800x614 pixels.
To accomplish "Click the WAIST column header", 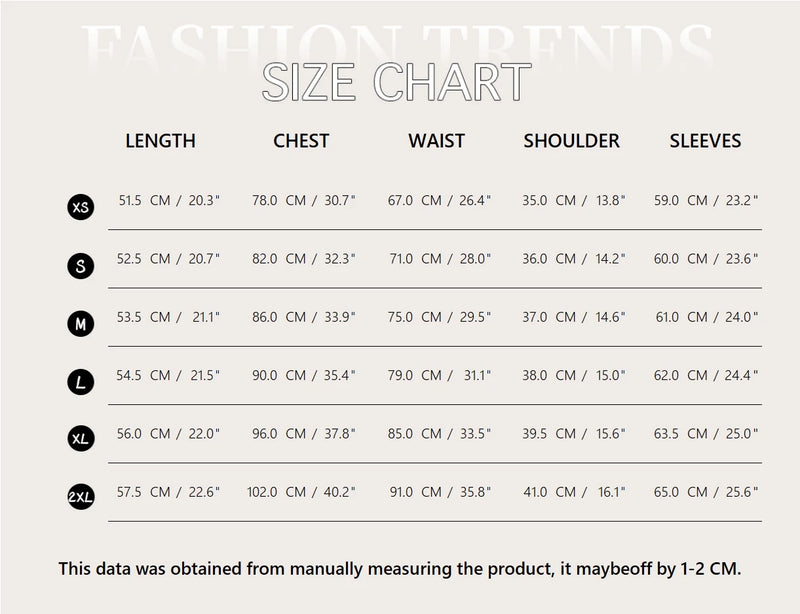I will point(436,141).
